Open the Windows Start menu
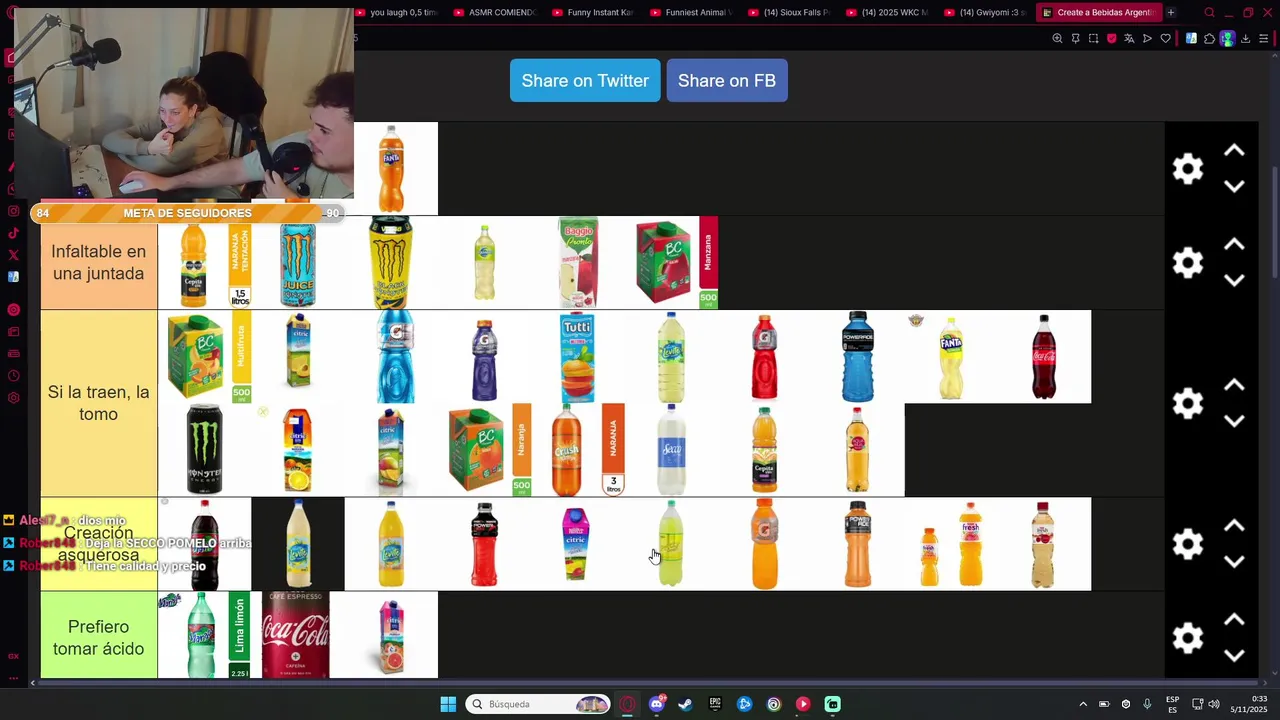 click(x=448, y=704)
